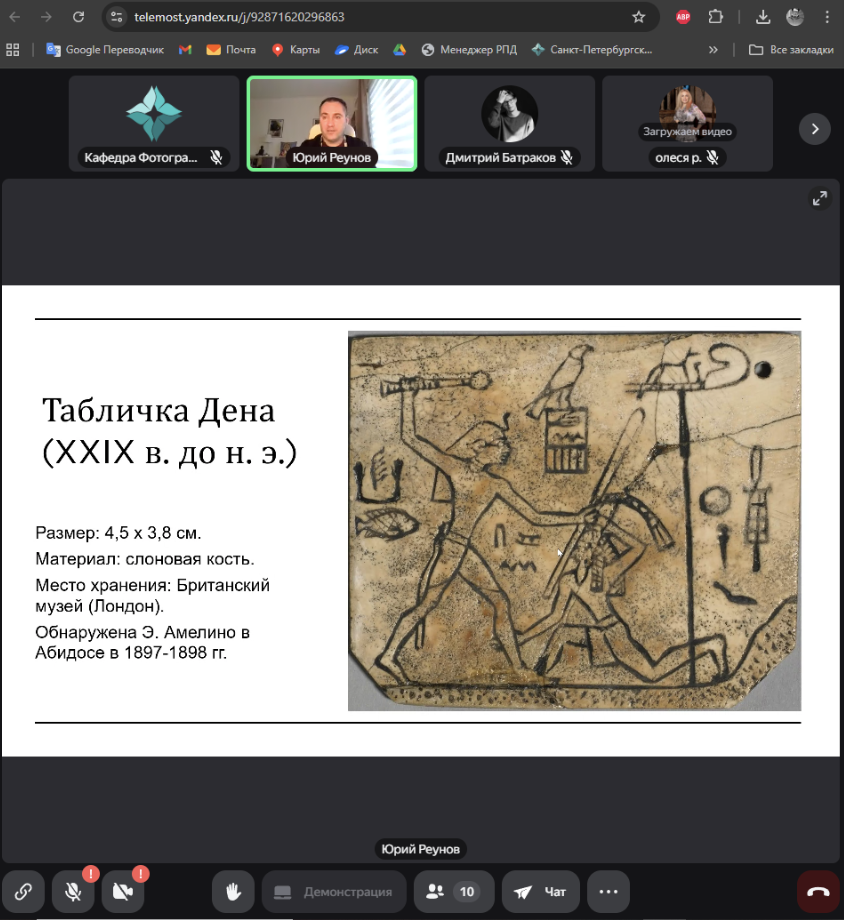Select Дмитрий Батраков participant tile

pos(509,124)
